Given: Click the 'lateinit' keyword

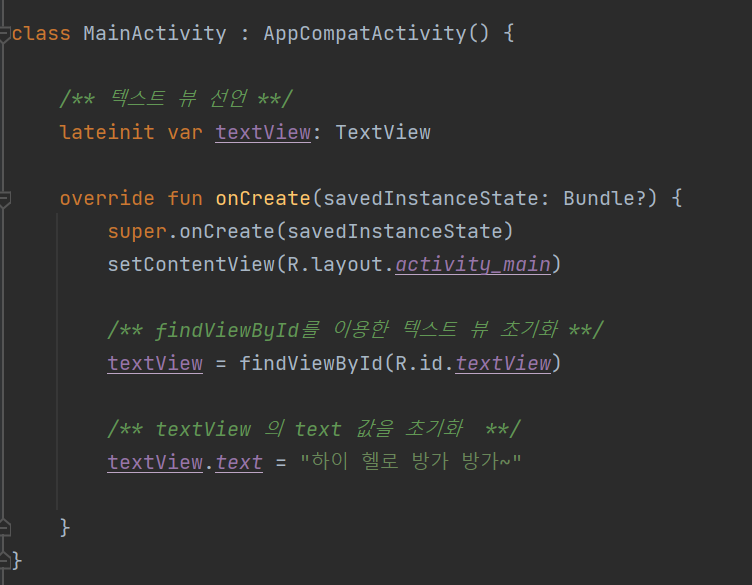Looking at the screenshot, I should (107, 132).
